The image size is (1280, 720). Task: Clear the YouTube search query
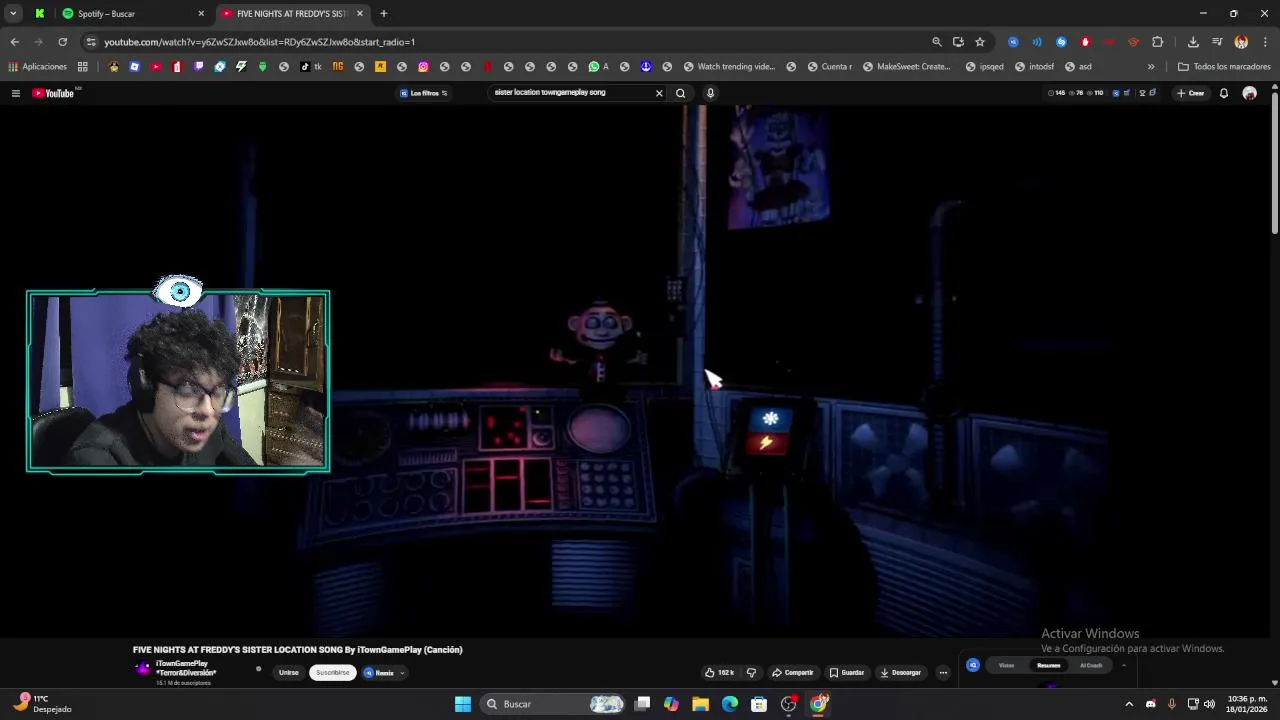point(659,93)
